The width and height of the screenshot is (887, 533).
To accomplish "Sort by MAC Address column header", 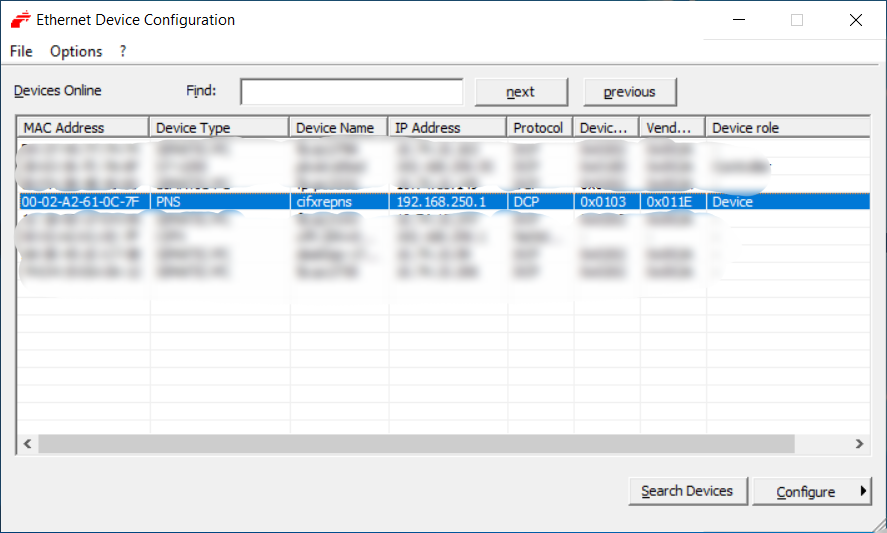I will [82, 128].
